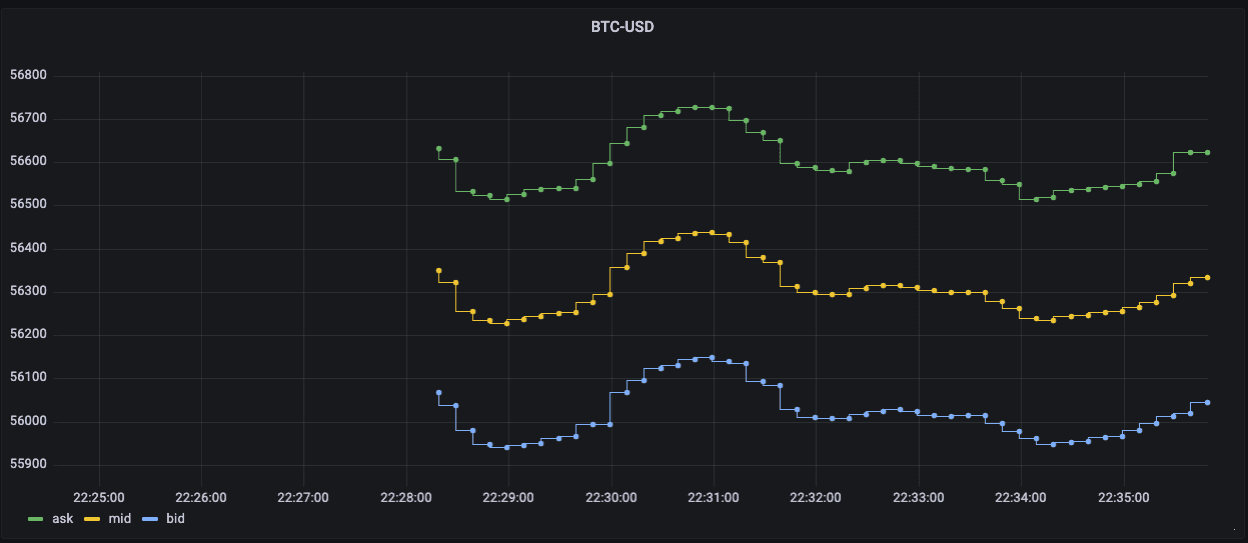The height and width of the screenshot is (543, 1248).
Task: Open the blue bid legend color swatch
Action: [148, 519]
